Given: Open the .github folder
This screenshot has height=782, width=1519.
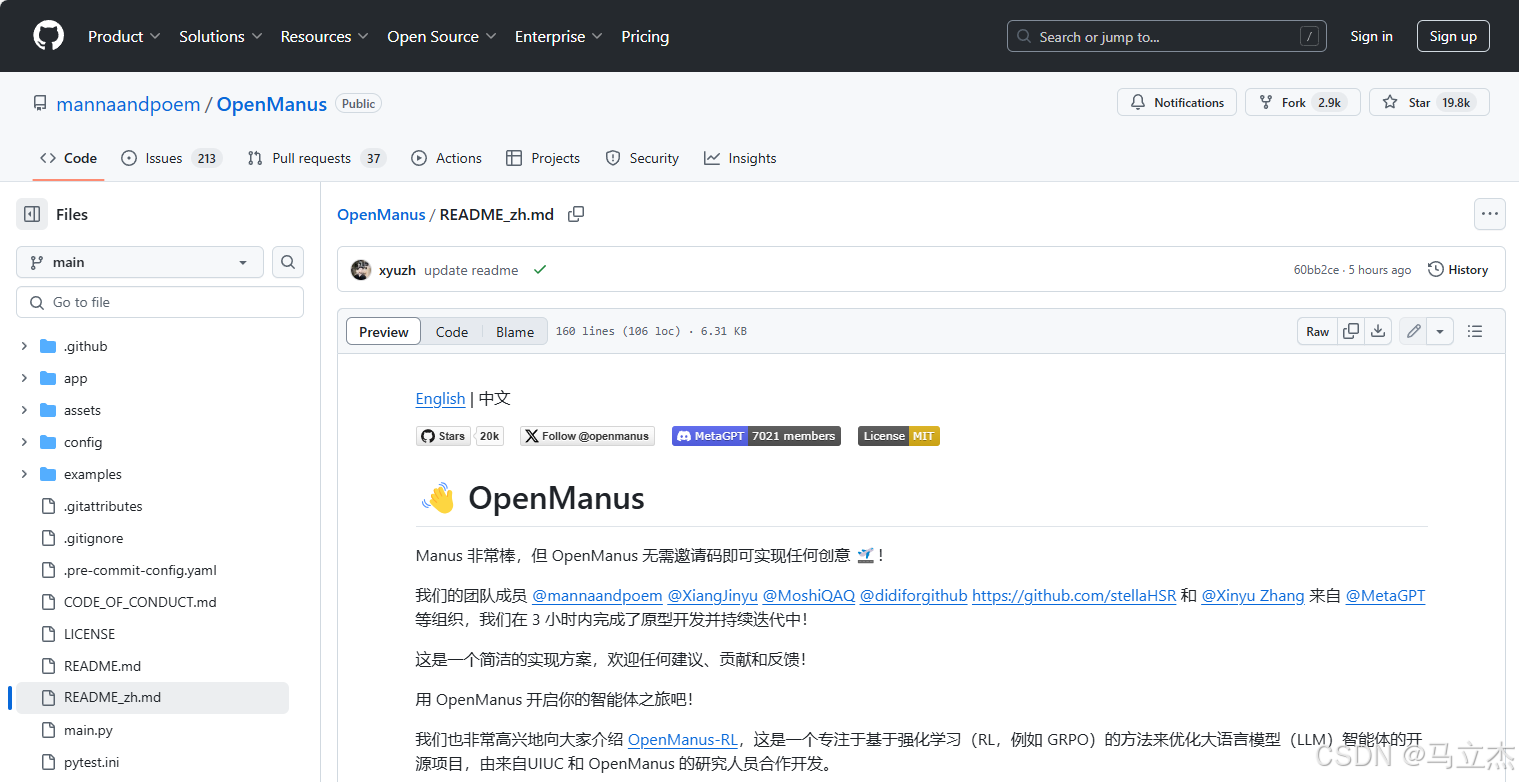Looking at the screenshot, I should [x=85, y=346].
